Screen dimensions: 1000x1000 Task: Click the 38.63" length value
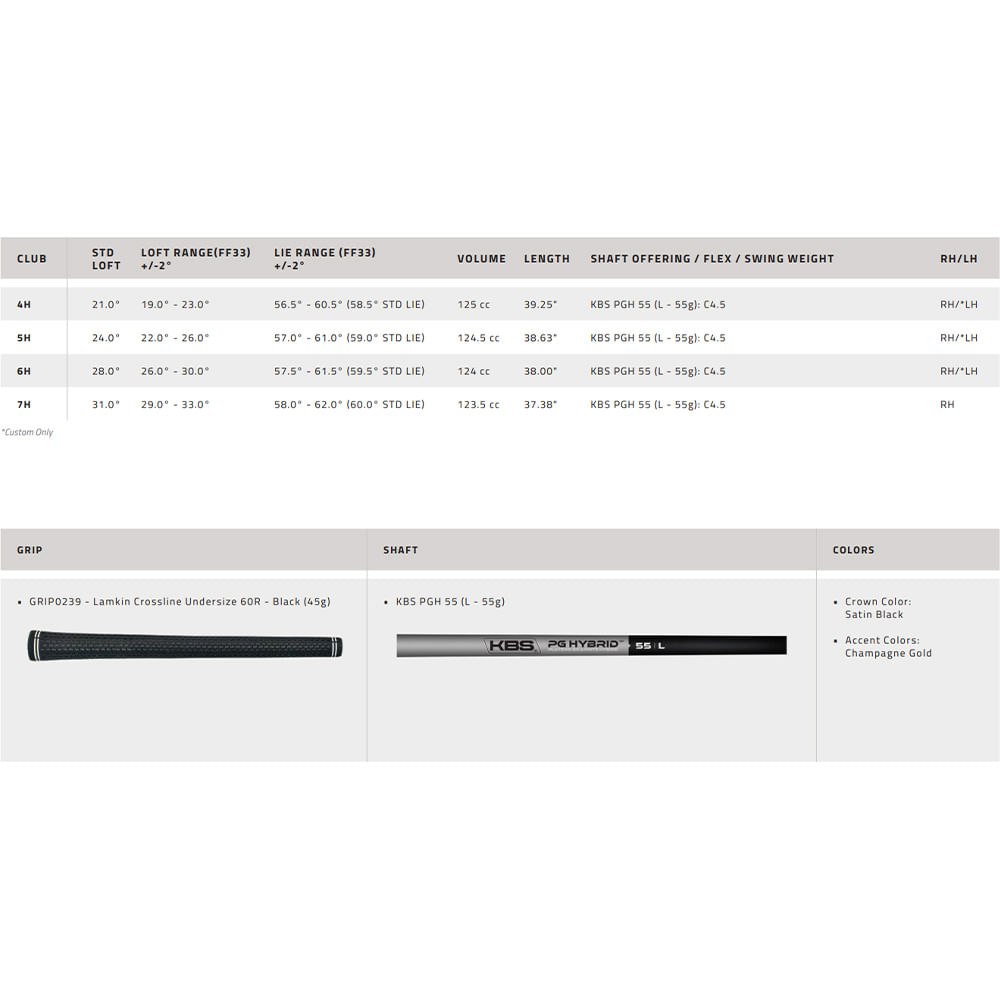click(x=541, y=338)
